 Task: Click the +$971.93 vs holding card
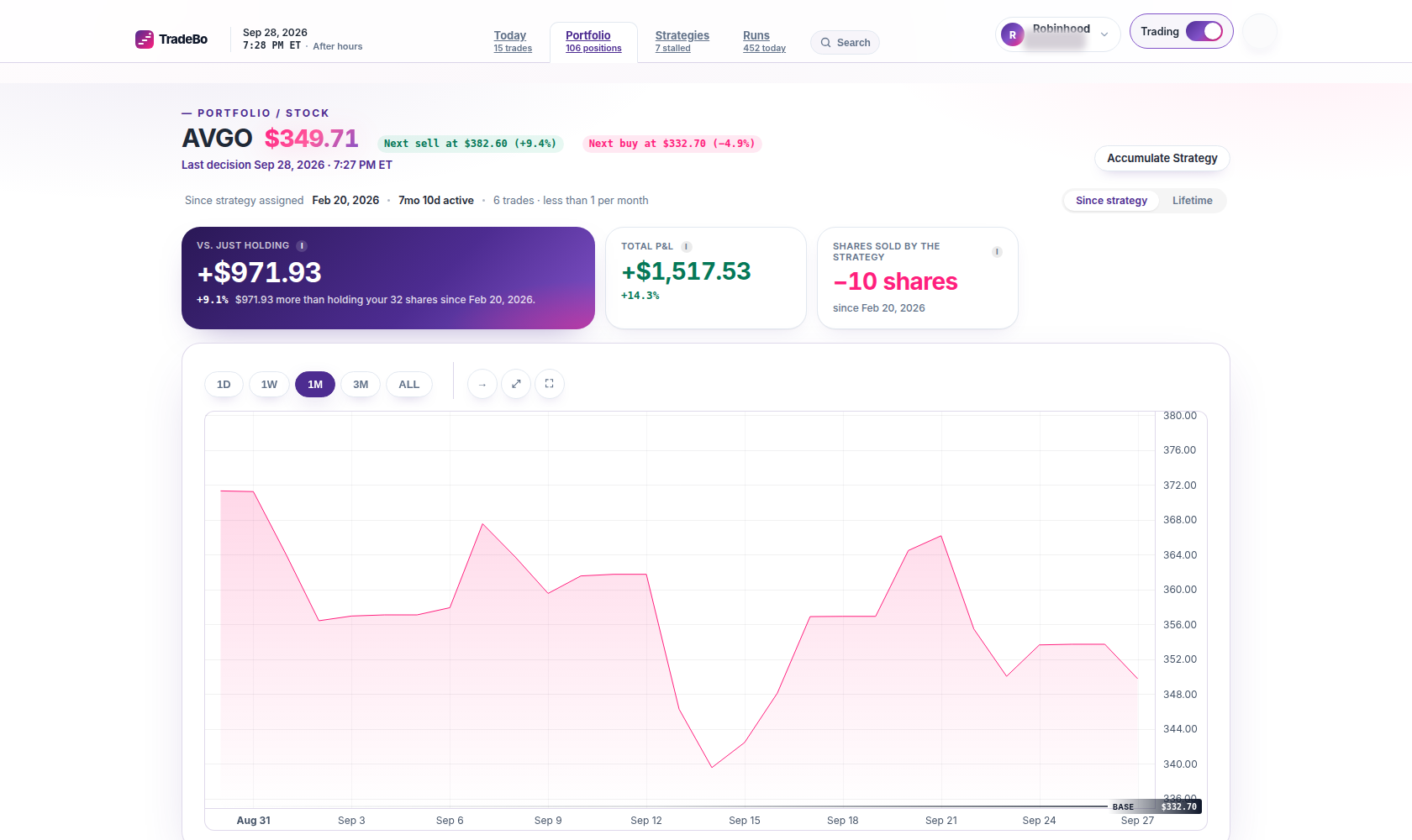pyautogui.click(x=388, y=278)
